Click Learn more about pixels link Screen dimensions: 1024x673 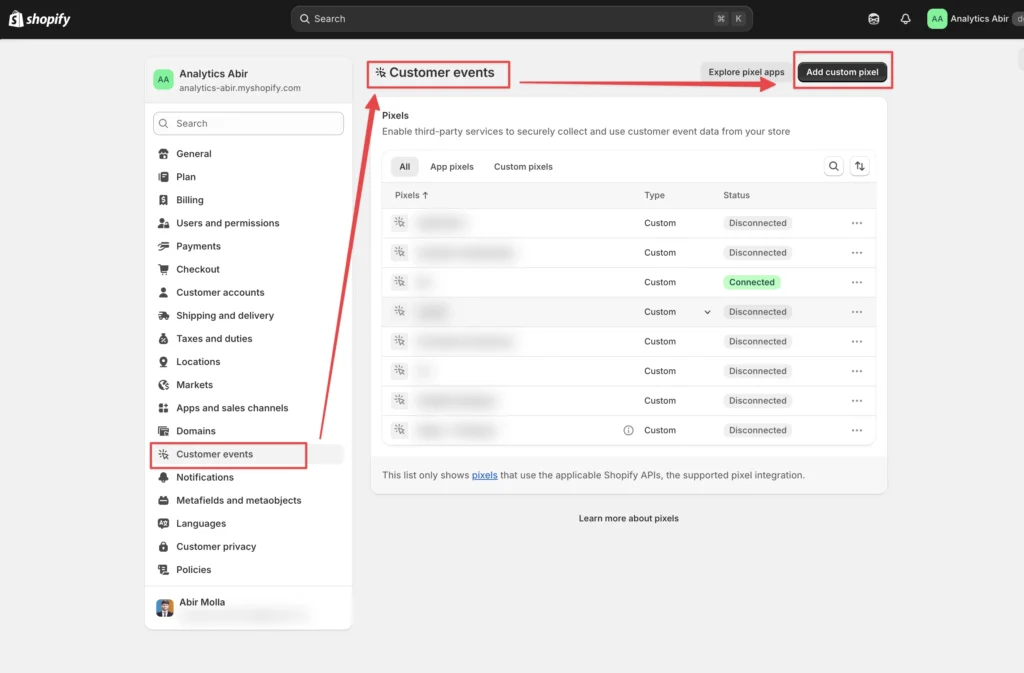click(x=628, y=518)
